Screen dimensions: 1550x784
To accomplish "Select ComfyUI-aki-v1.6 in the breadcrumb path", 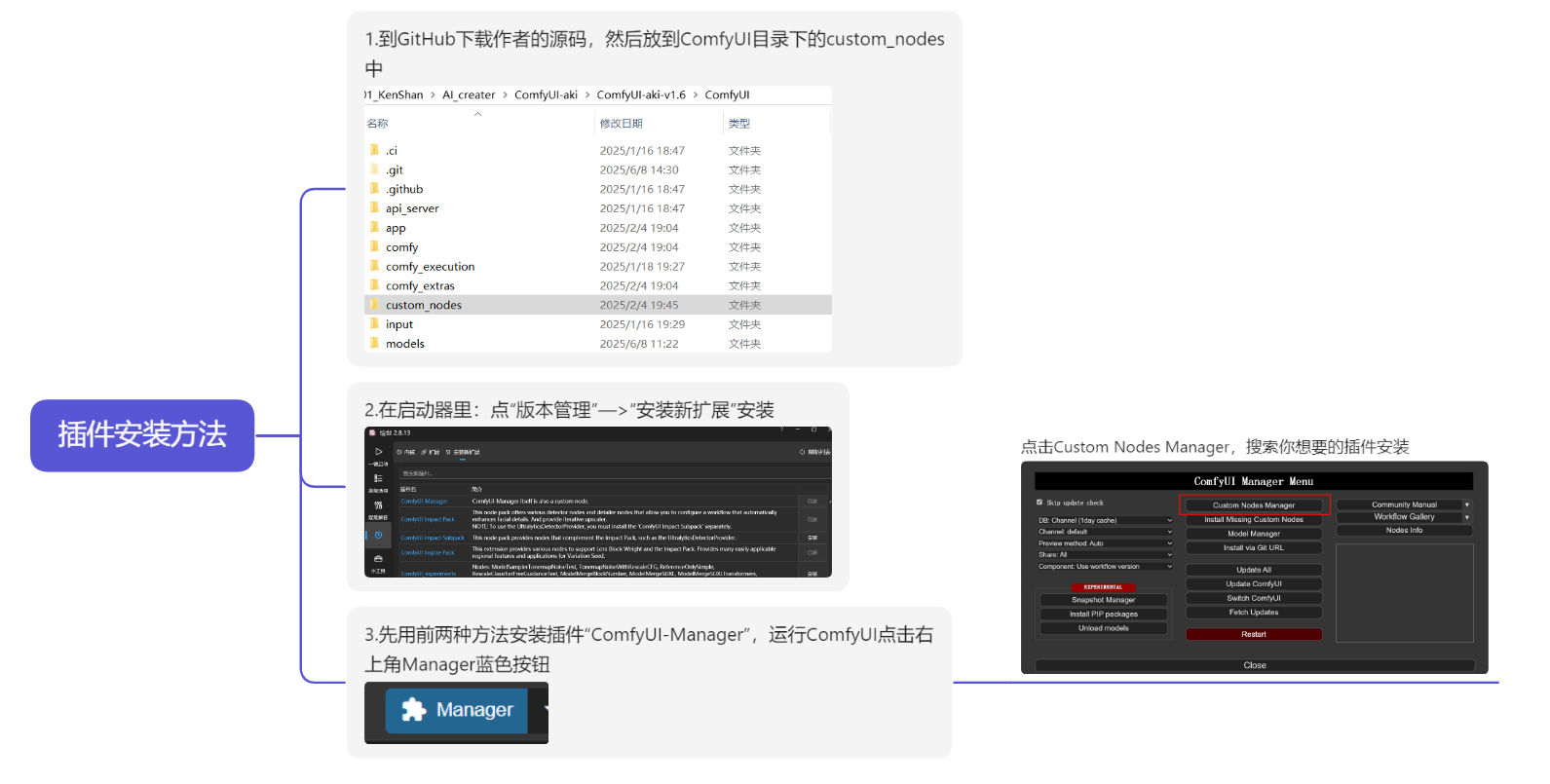I will click(641, 95).
